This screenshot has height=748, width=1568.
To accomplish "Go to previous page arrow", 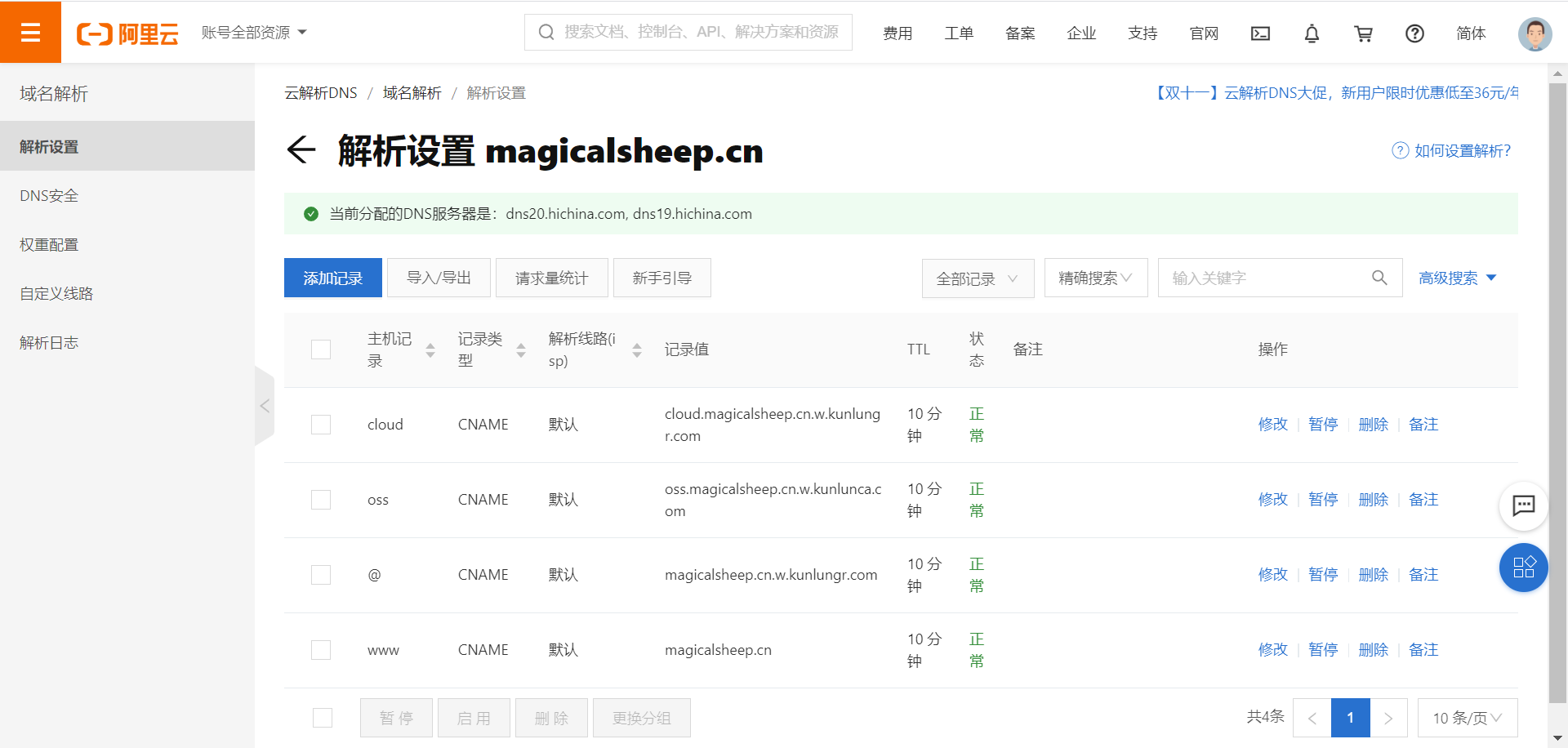I will click(1312, 718).
